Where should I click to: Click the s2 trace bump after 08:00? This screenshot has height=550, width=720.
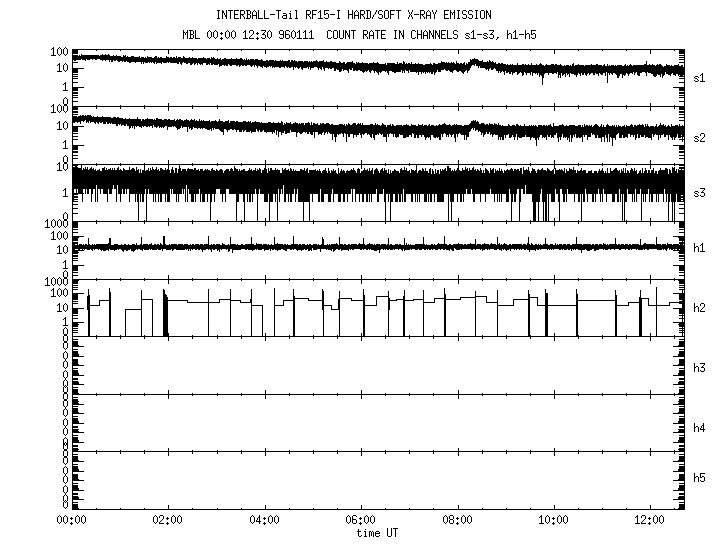tap(476, 126)
